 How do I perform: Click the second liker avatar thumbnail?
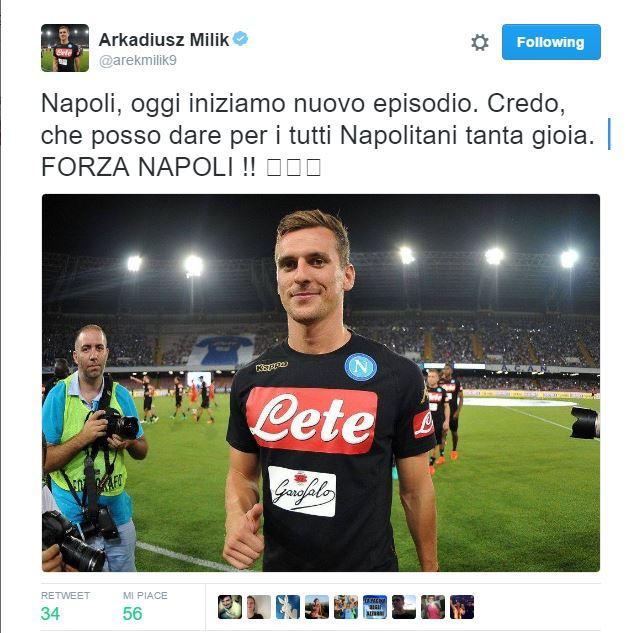click(x=259, y=607)
